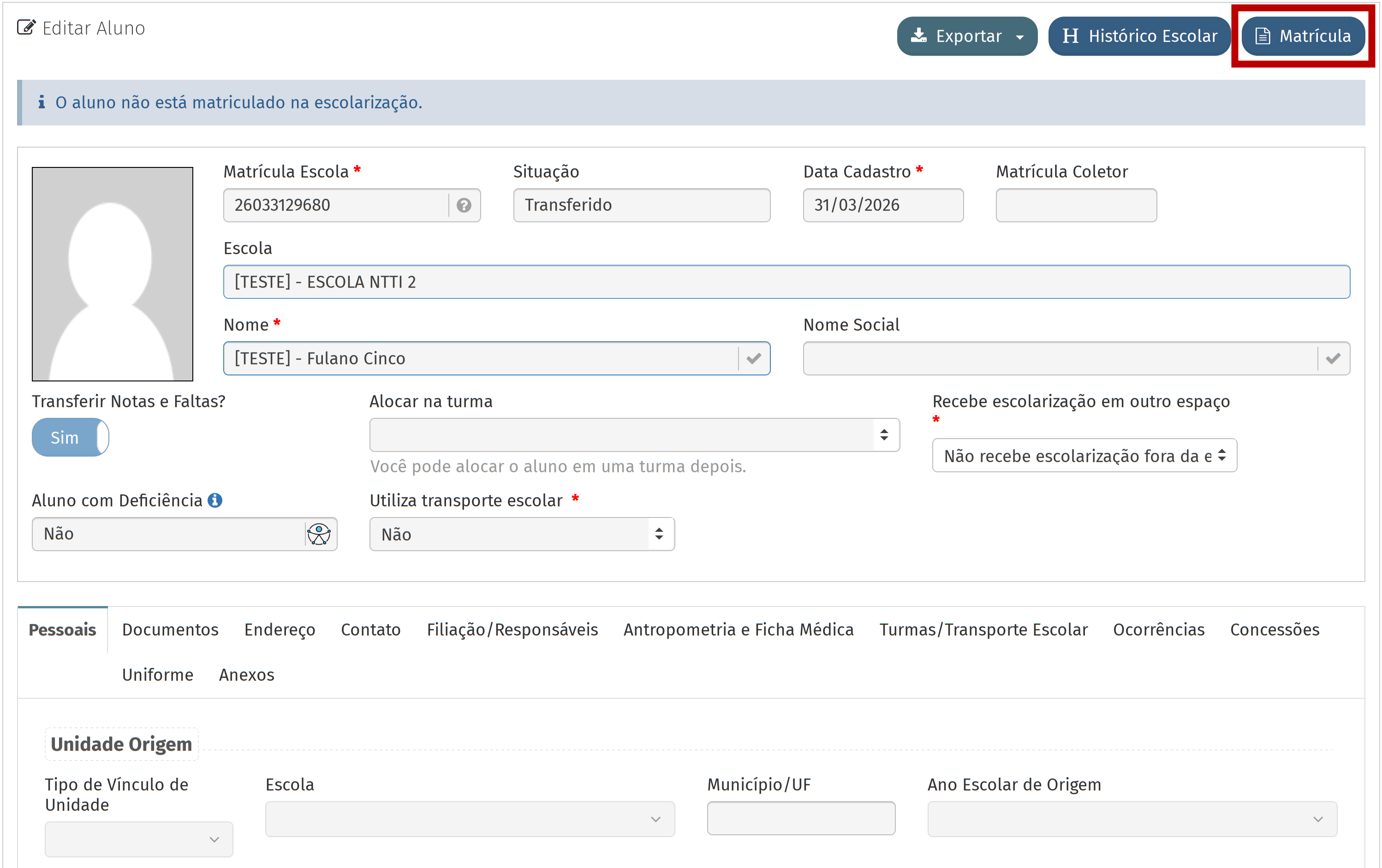Toggle the Transferir Notas e Faltas switch
Viewport: 1382px width, 868px height.
click(x=71, y=437)
